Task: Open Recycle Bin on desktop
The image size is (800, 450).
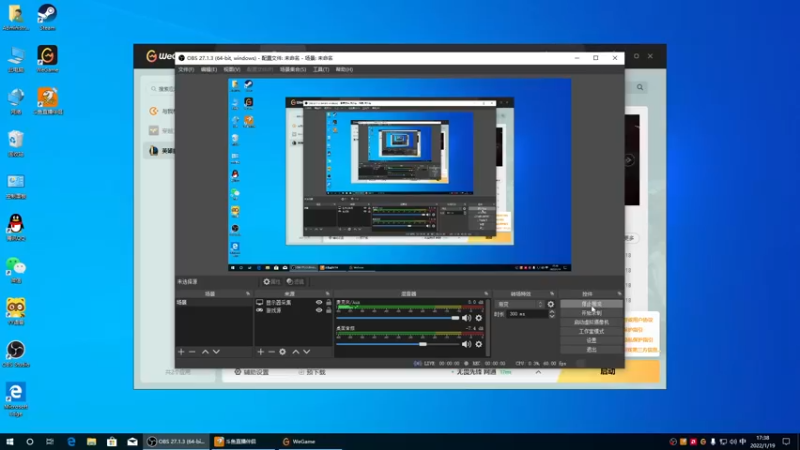Action: click(x=16, y=143)
